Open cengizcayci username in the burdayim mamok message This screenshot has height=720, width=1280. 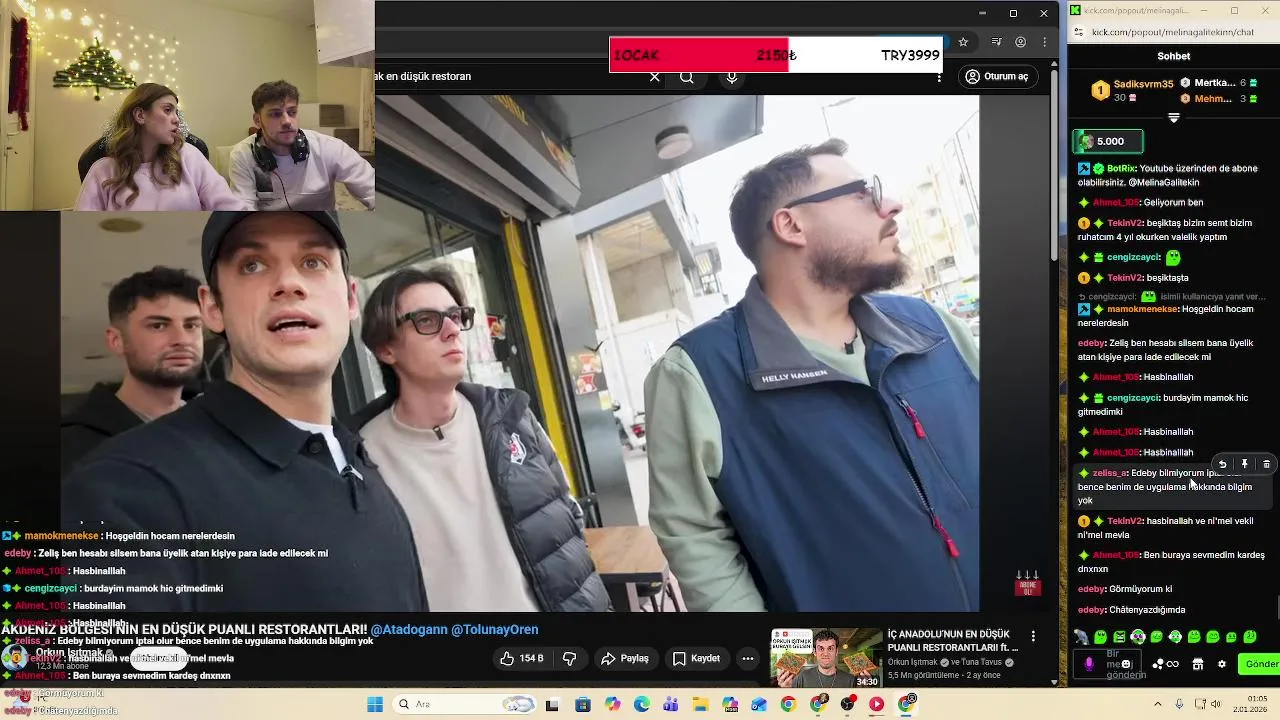tap(1133, 398)
